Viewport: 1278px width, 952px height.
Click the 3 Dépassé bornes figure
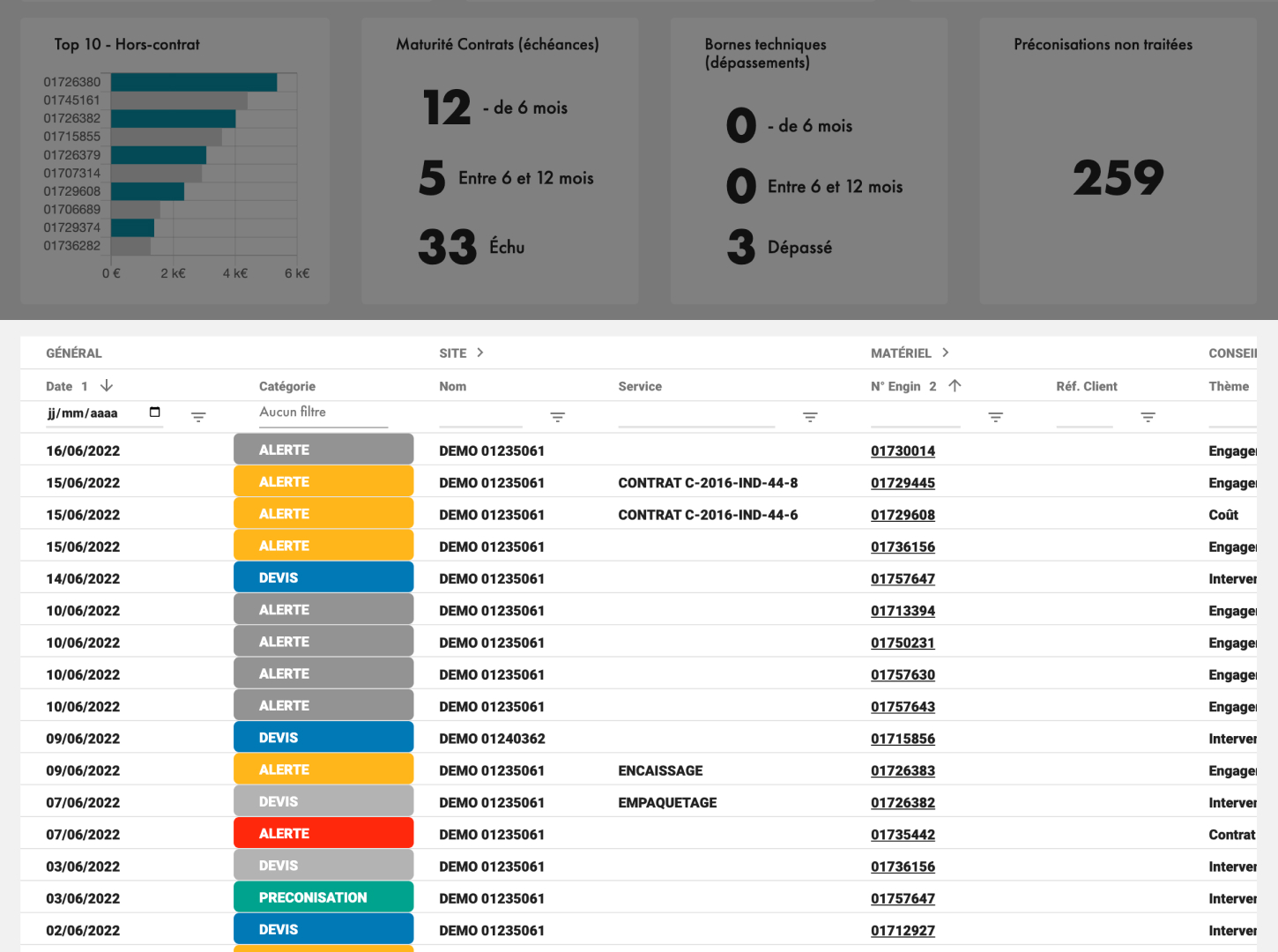(741, 247)
